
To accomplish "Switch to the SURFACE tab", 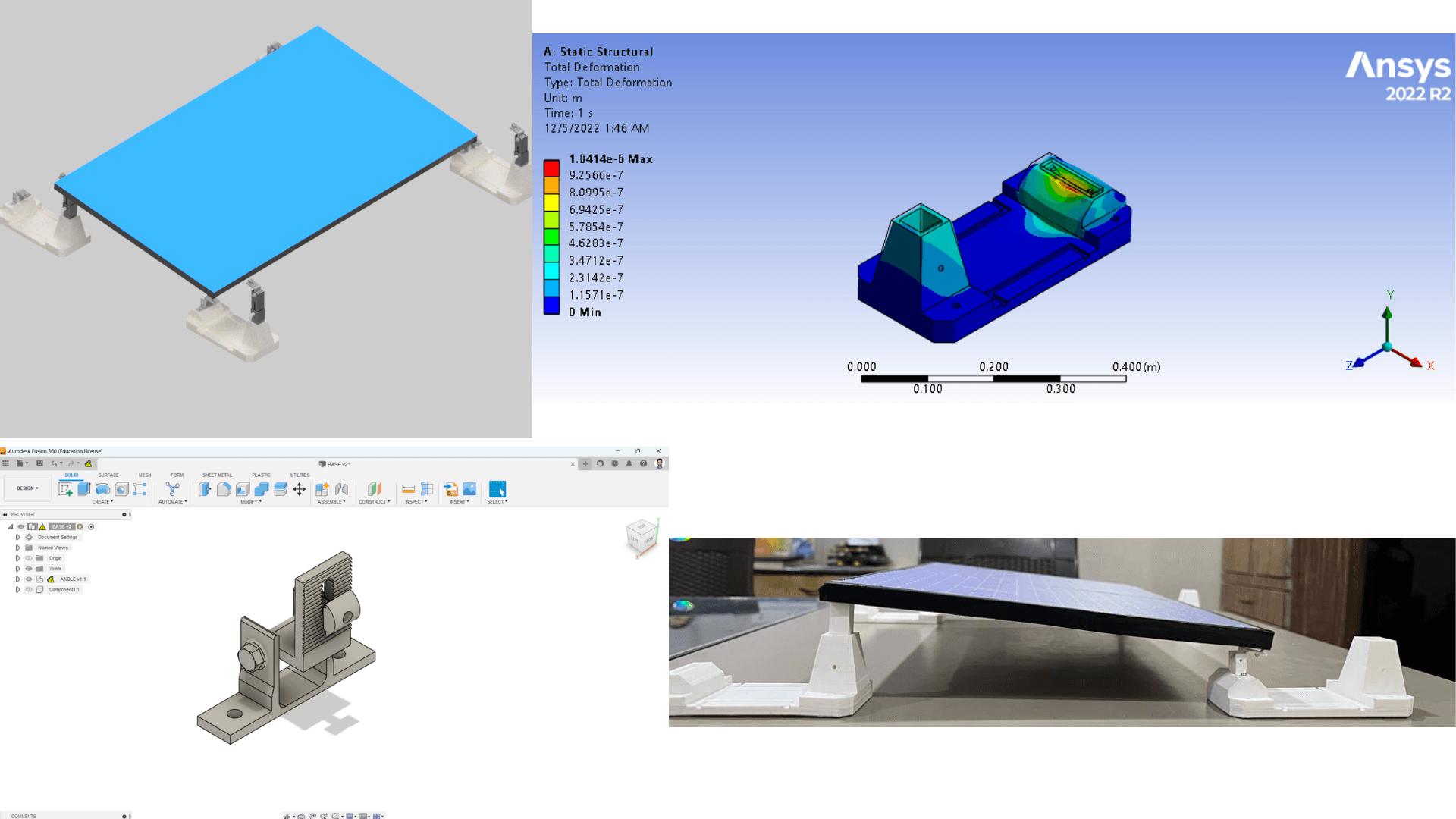I will [108, 475].
